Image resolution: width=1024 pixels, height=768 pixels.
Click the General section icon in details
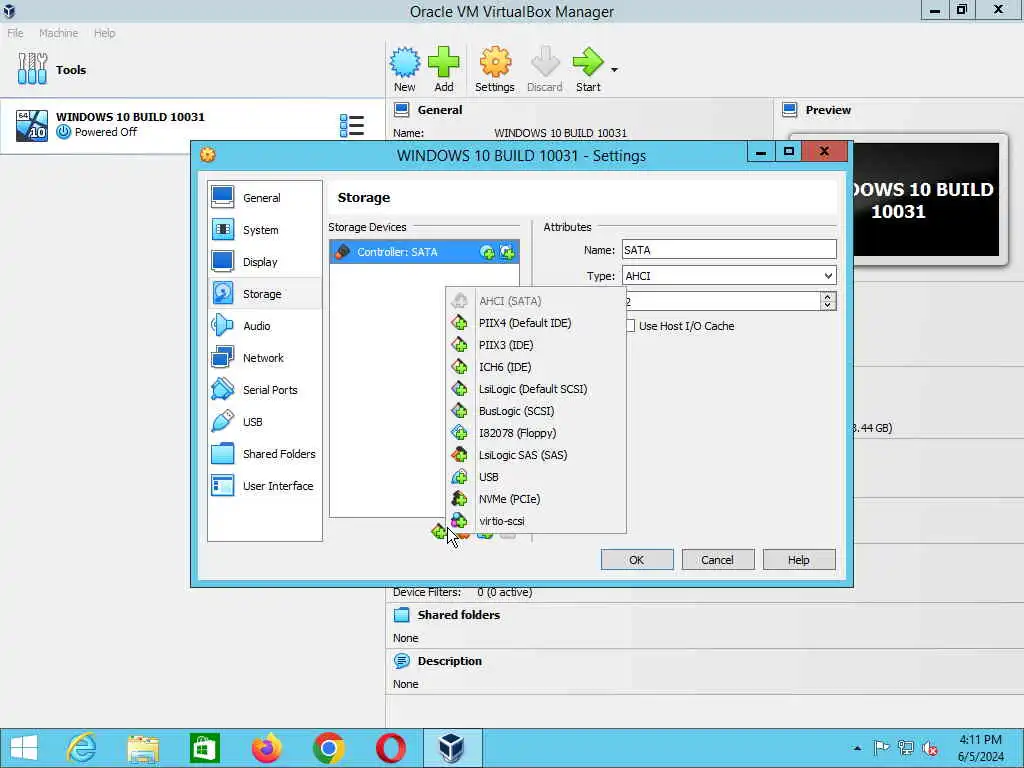(402, 110)
